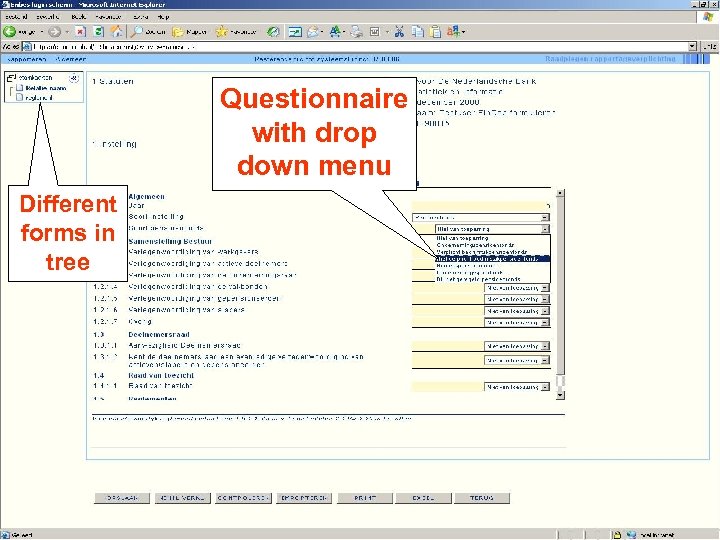Click the teal screen icon in toolbar
This screenshot has width=720, height=540.
coord(294,32)
